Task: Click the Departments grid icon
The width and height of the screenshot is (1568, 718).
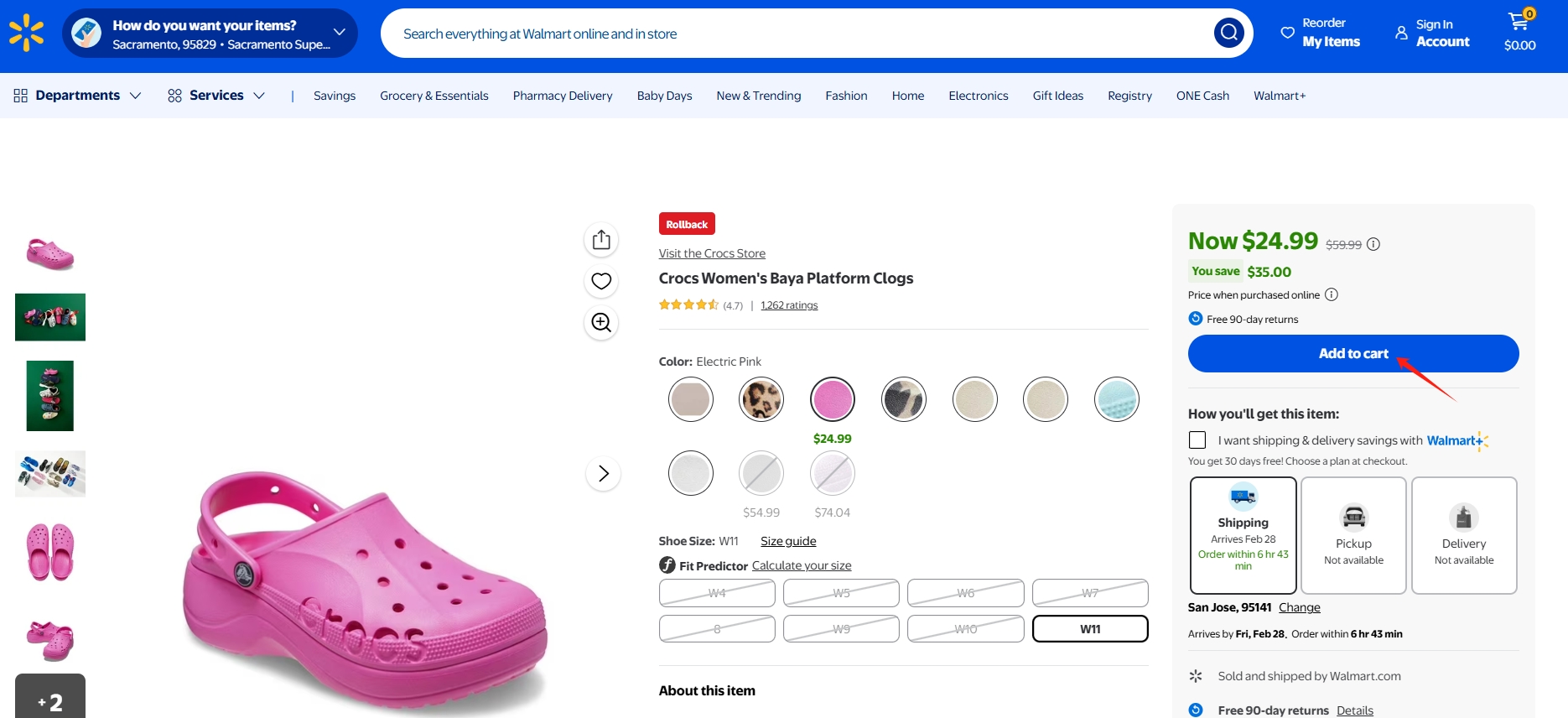Action: [21, 96]
